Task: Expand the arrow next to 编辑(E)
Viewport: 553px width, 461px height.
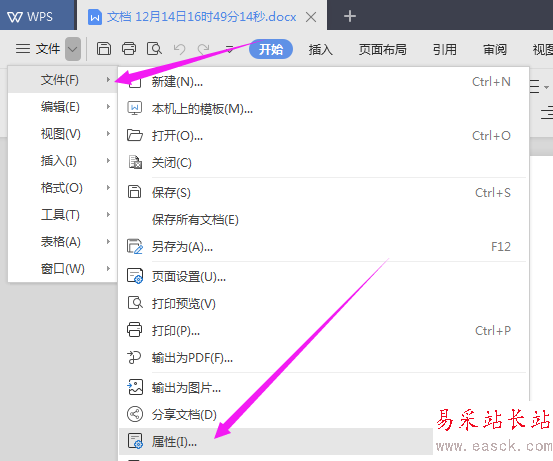Action: coord(108,107)
